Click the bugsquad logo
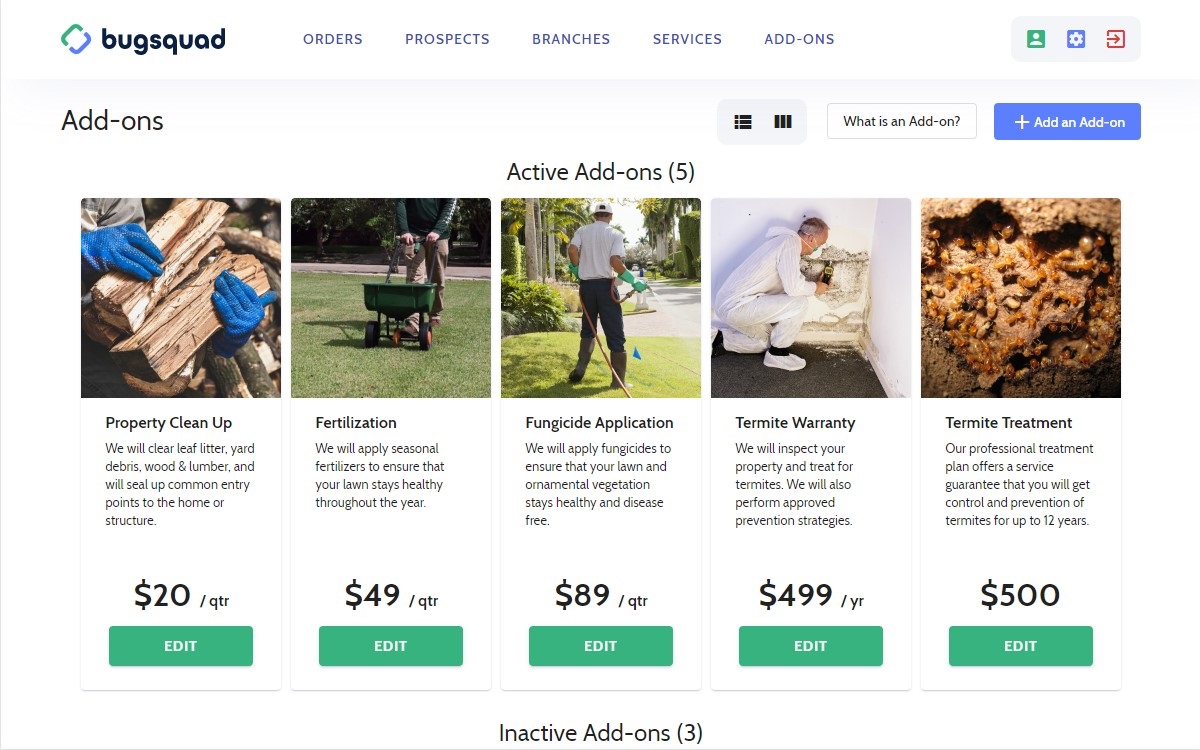This screenshot has height=750, width=1200. pyautogui.click(x=143, y=39)
